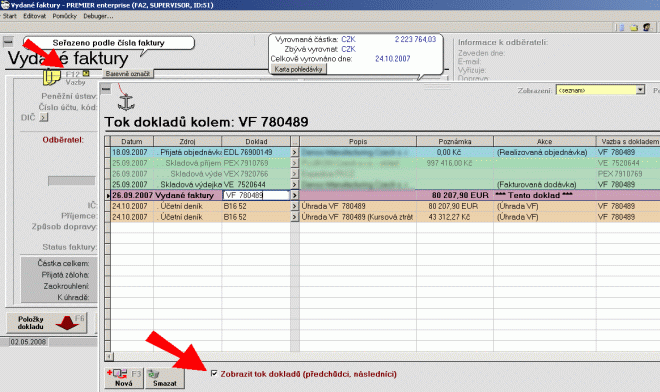The width and height of the screenshot is (660, 392).
Task: Collapse the Vydané faktury header with the minus button
Action: point(8,41)
